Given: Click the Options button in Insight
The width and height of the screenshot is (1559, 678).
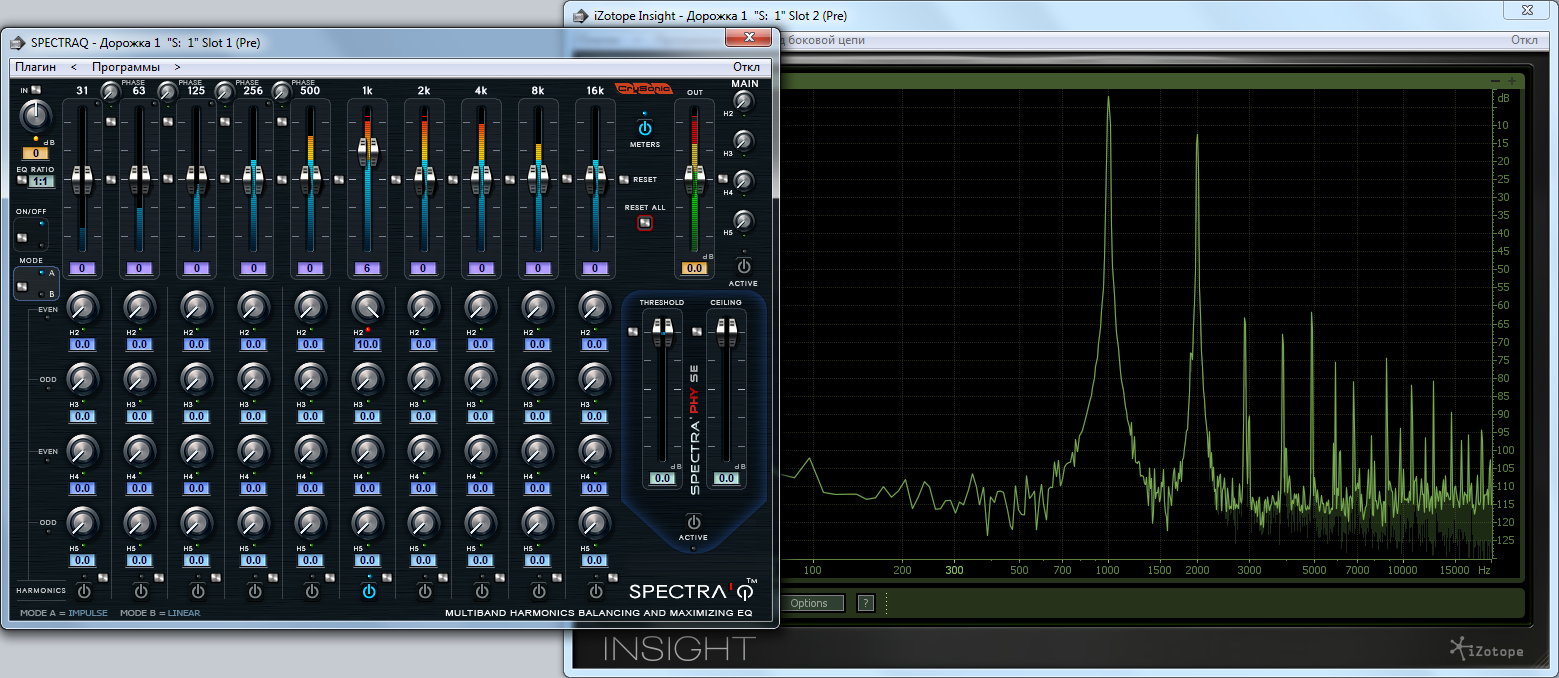Looking at the screenshot, I should [809, 603].
